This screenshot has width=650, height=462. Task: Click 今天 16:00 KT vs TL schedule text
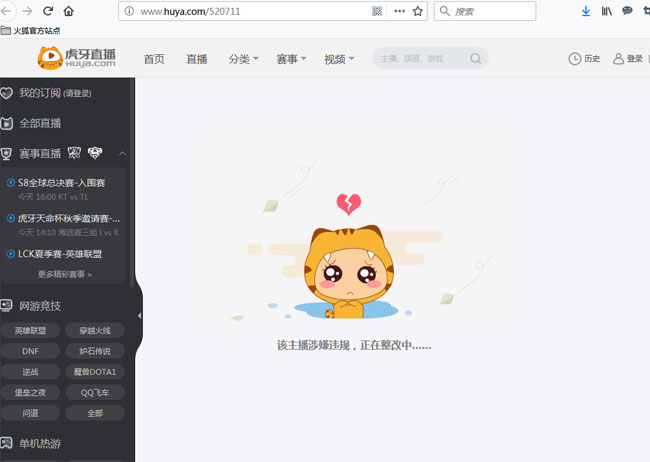pyautogui.click(x=53, y=197)
